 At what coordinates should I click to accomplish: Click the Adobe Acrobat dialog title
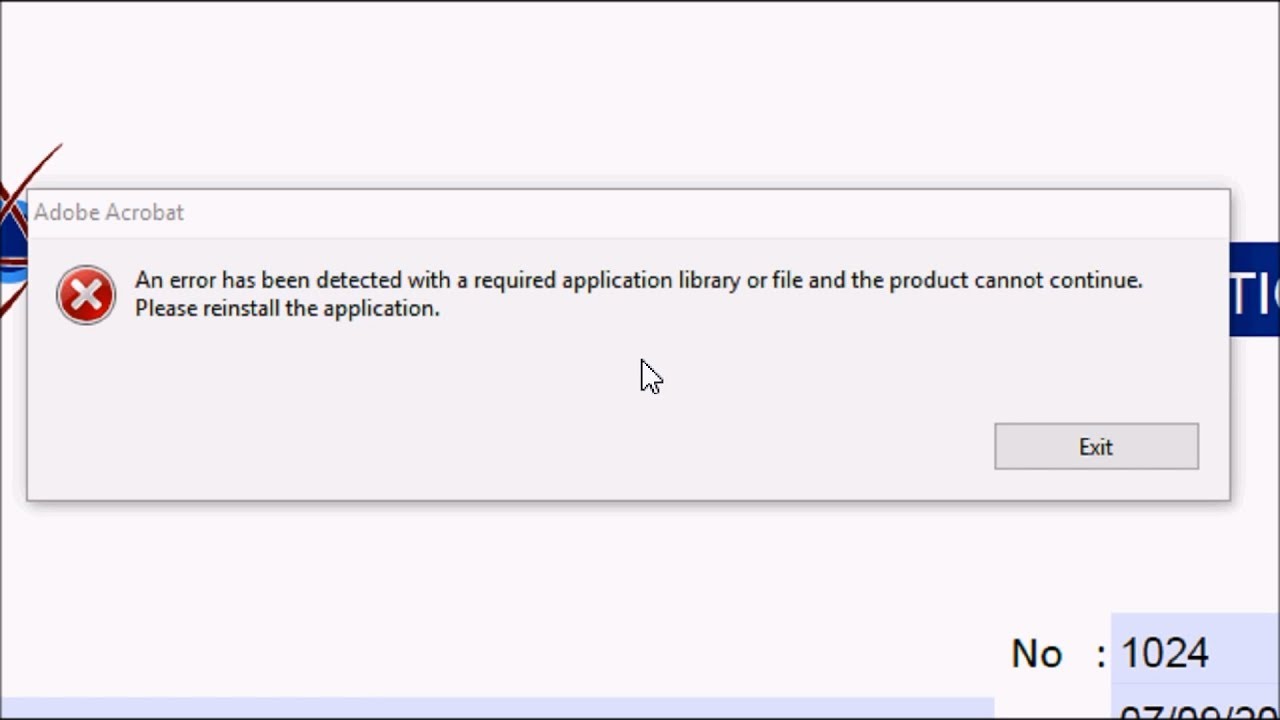[x=109, y=212]
